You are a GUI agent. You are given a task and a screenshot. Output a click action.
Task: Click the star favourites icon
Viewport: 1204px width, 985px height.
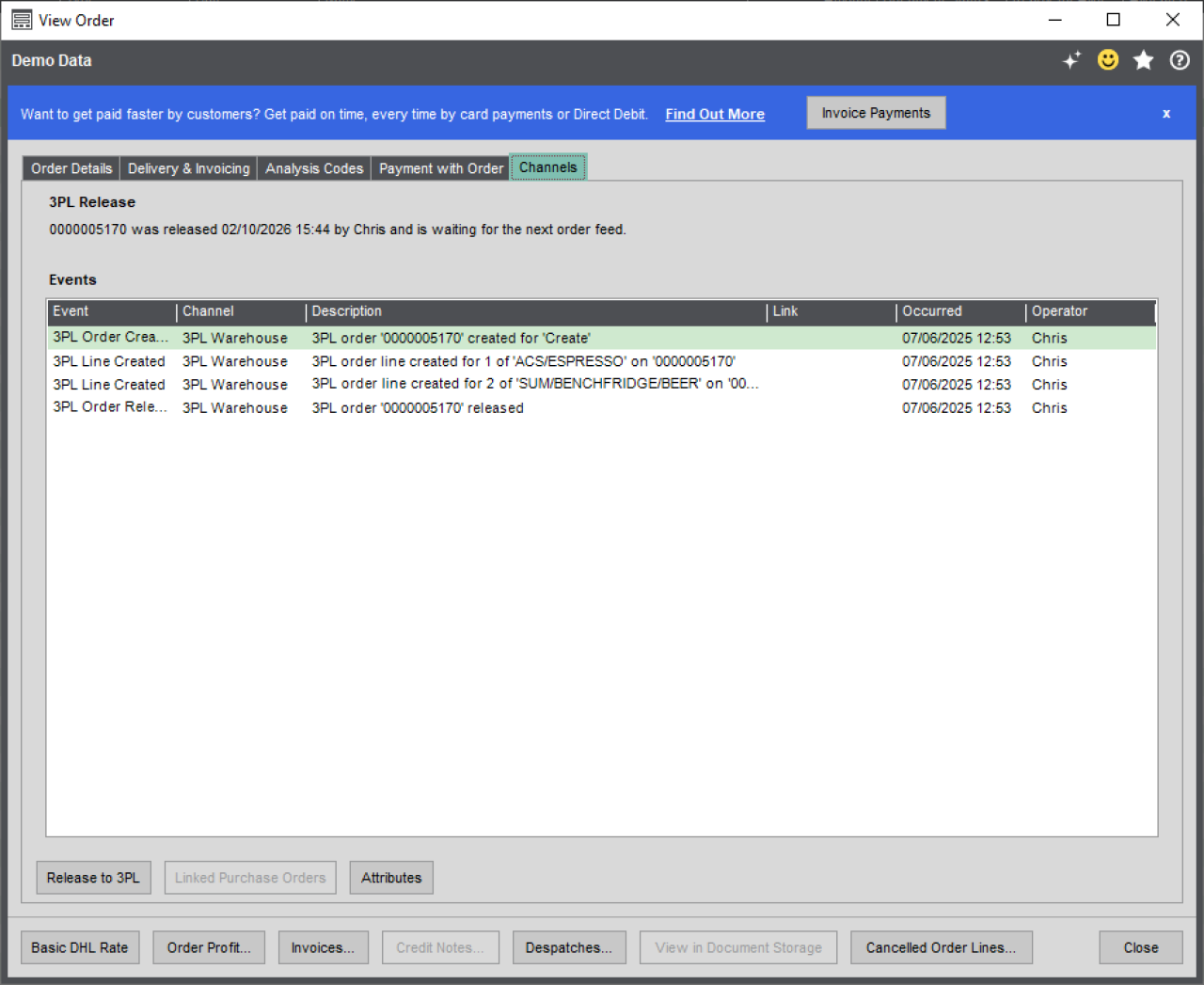(x=1144, y=60)
